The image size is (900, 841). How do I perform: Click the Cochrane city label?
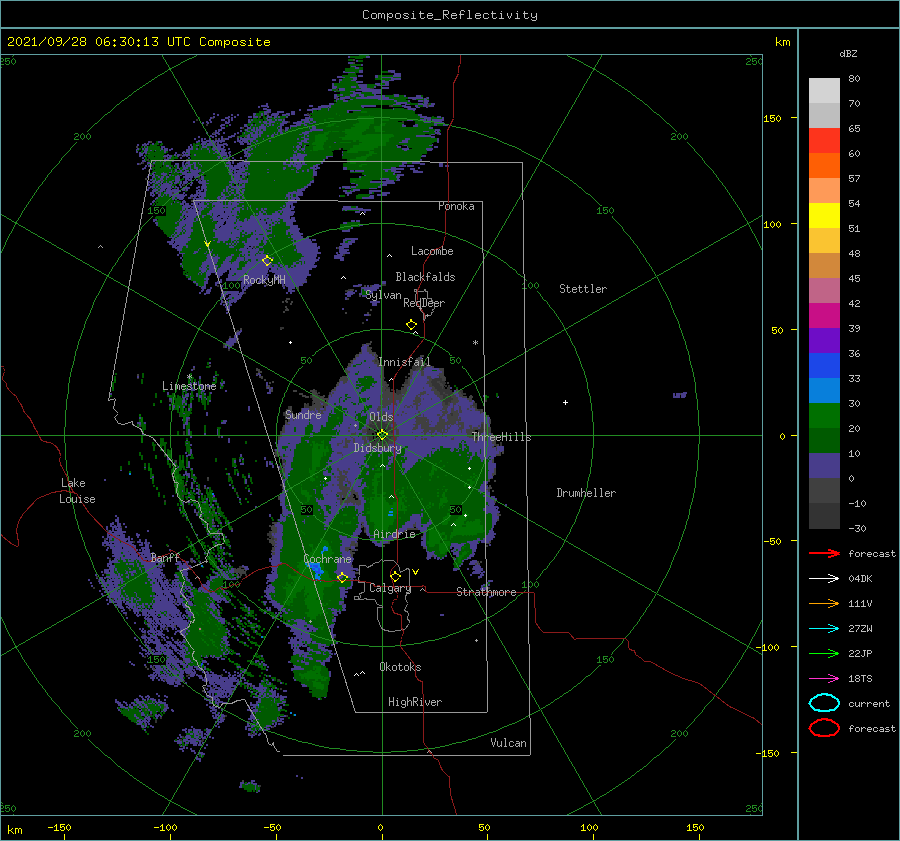click(327, 559)
